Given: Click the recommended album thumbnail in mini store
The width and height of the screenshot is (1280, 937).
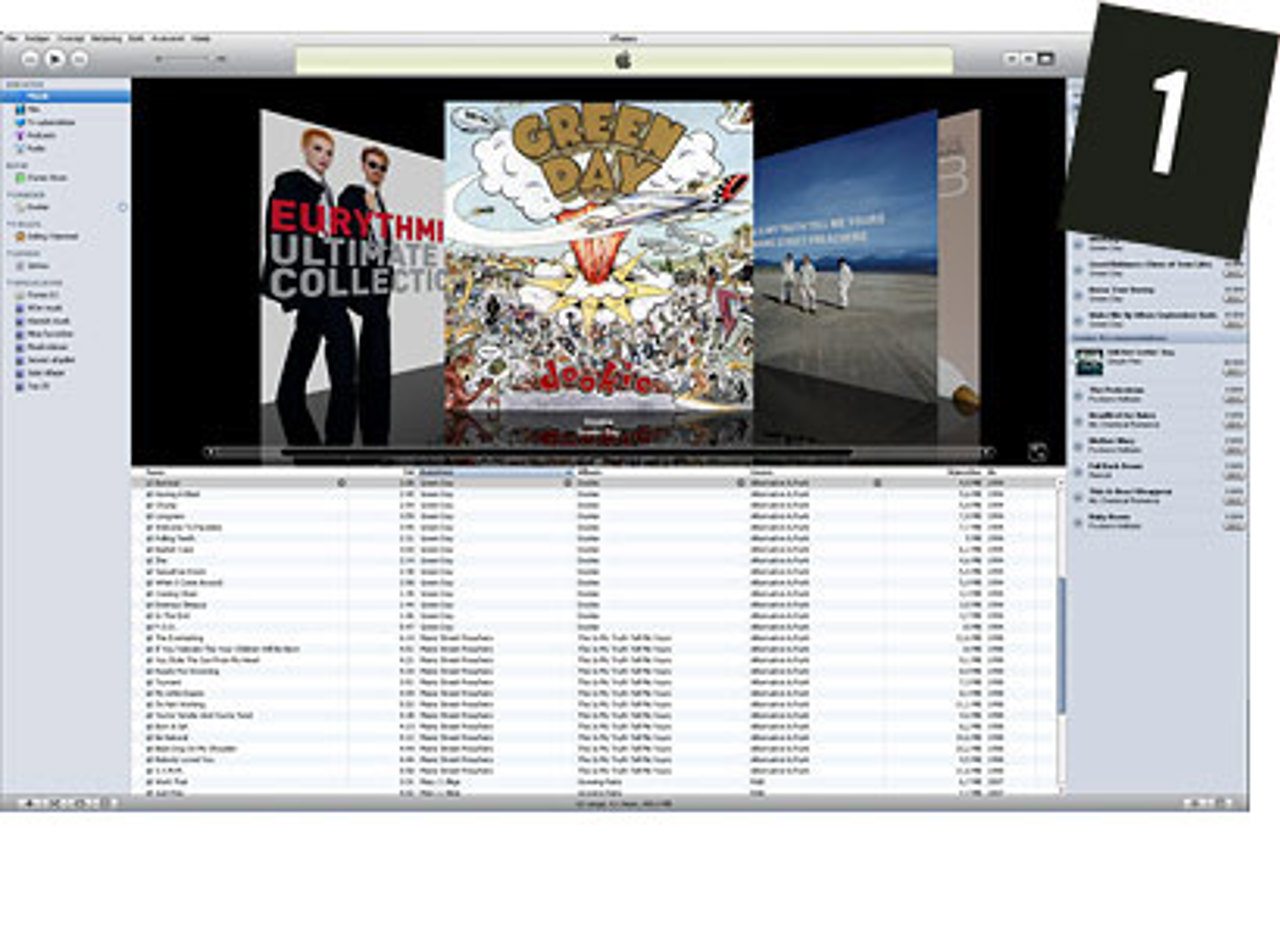Looking at the screenshot, I should tap(1089, 361).
